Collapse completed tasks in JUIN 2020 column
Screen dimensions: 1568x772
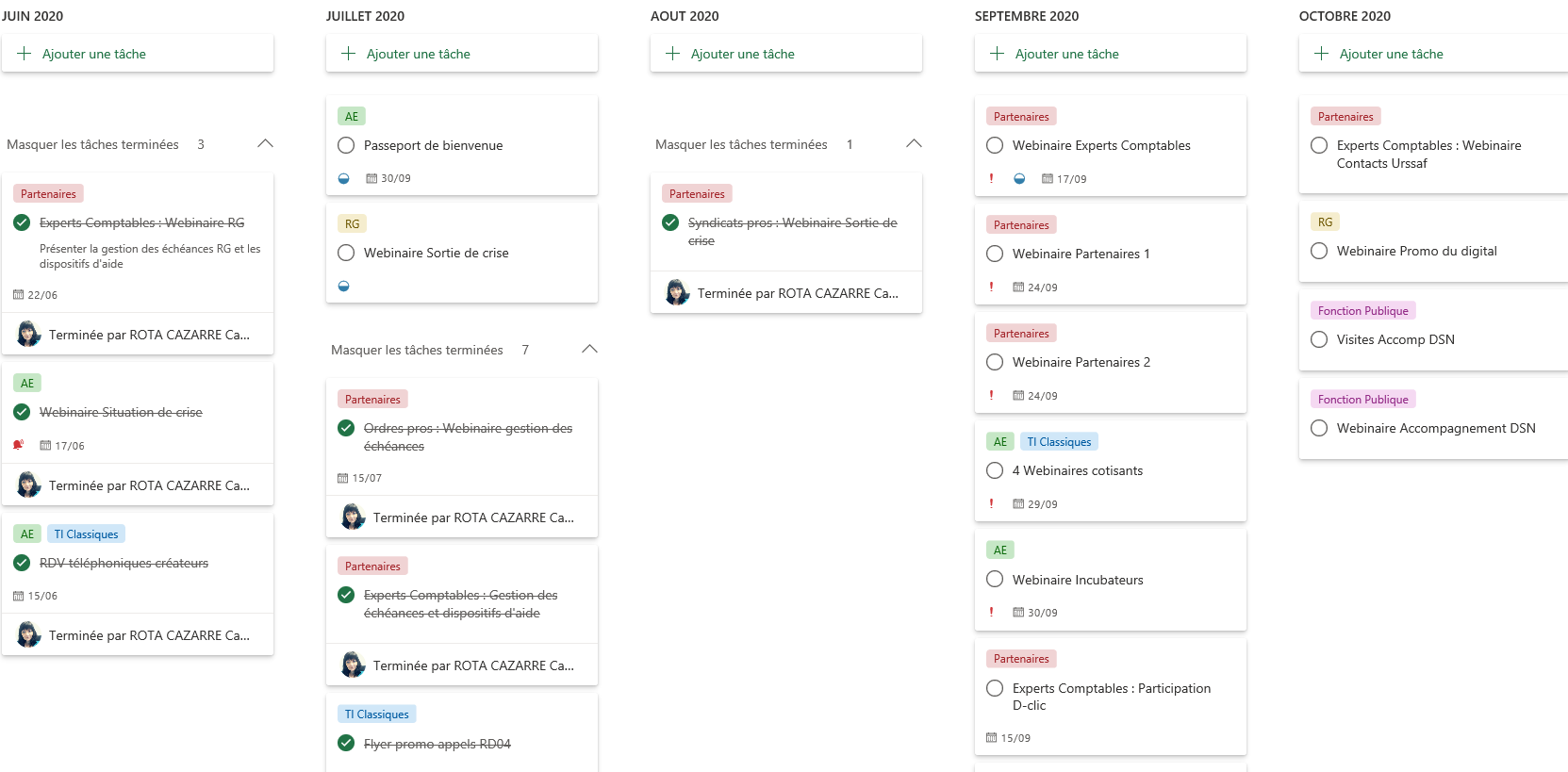pos(265,144)
